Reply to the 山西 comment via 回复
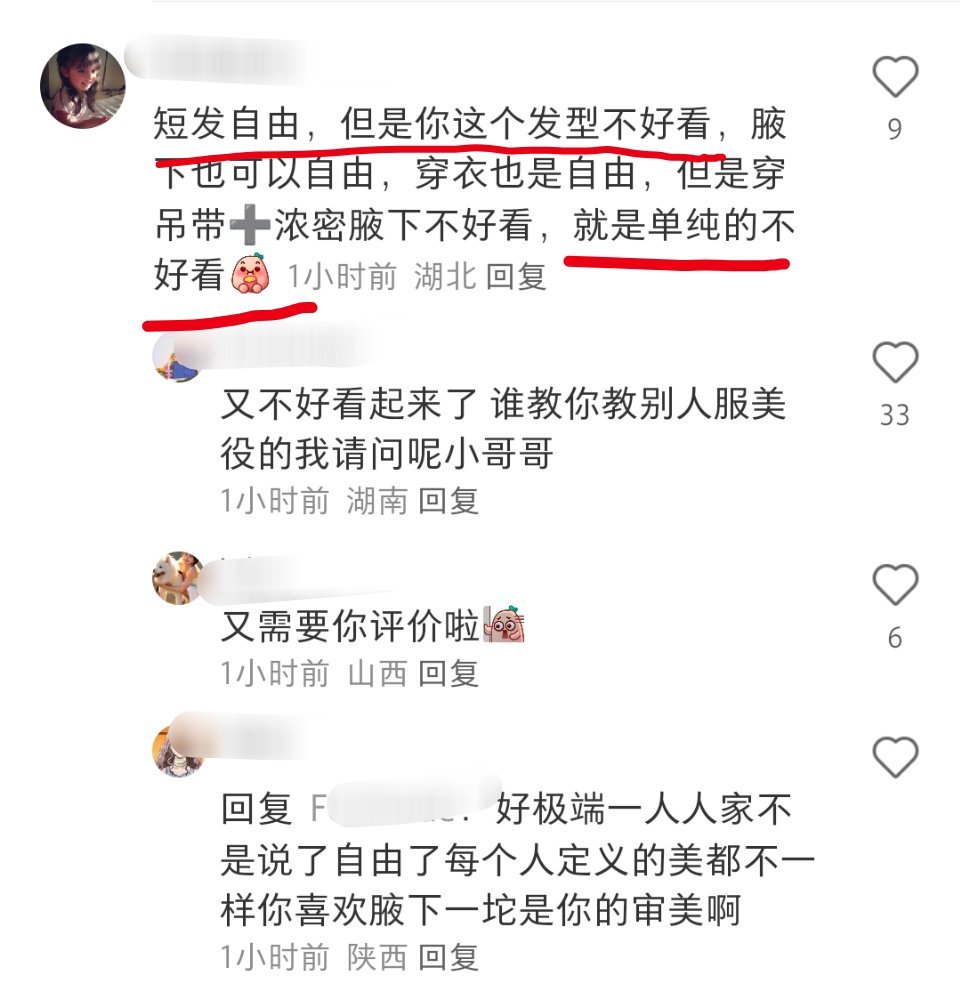 point(448,674)
